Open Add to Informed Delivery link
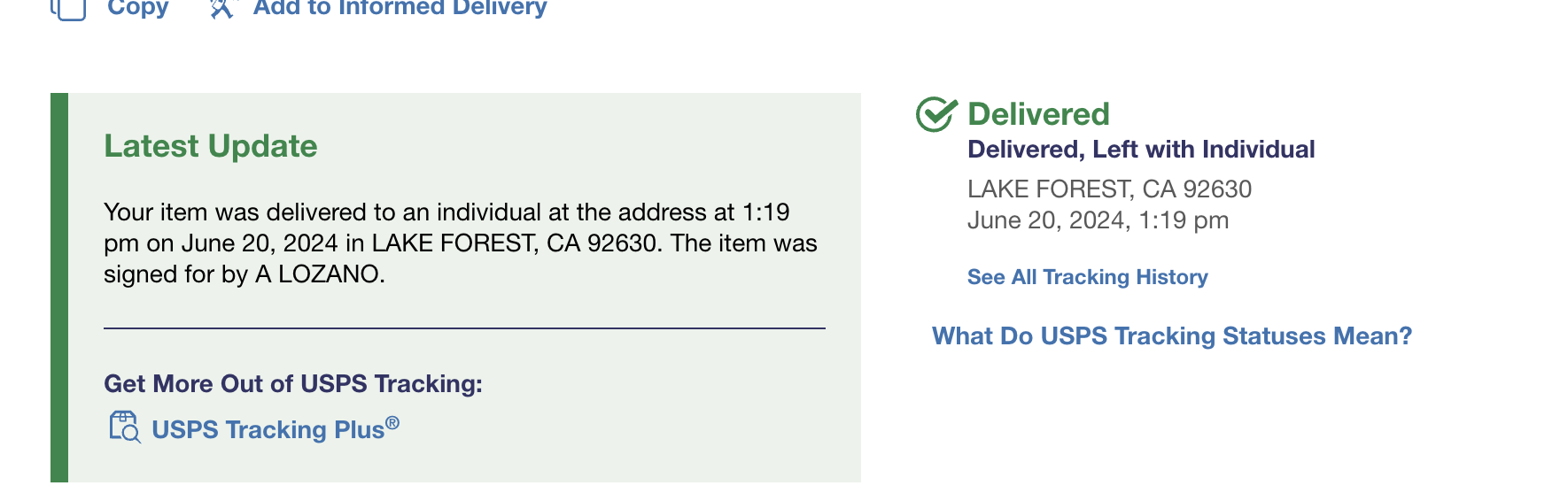Image resolution: width=1568 pixels, height=501 pixels. point(400,9)
